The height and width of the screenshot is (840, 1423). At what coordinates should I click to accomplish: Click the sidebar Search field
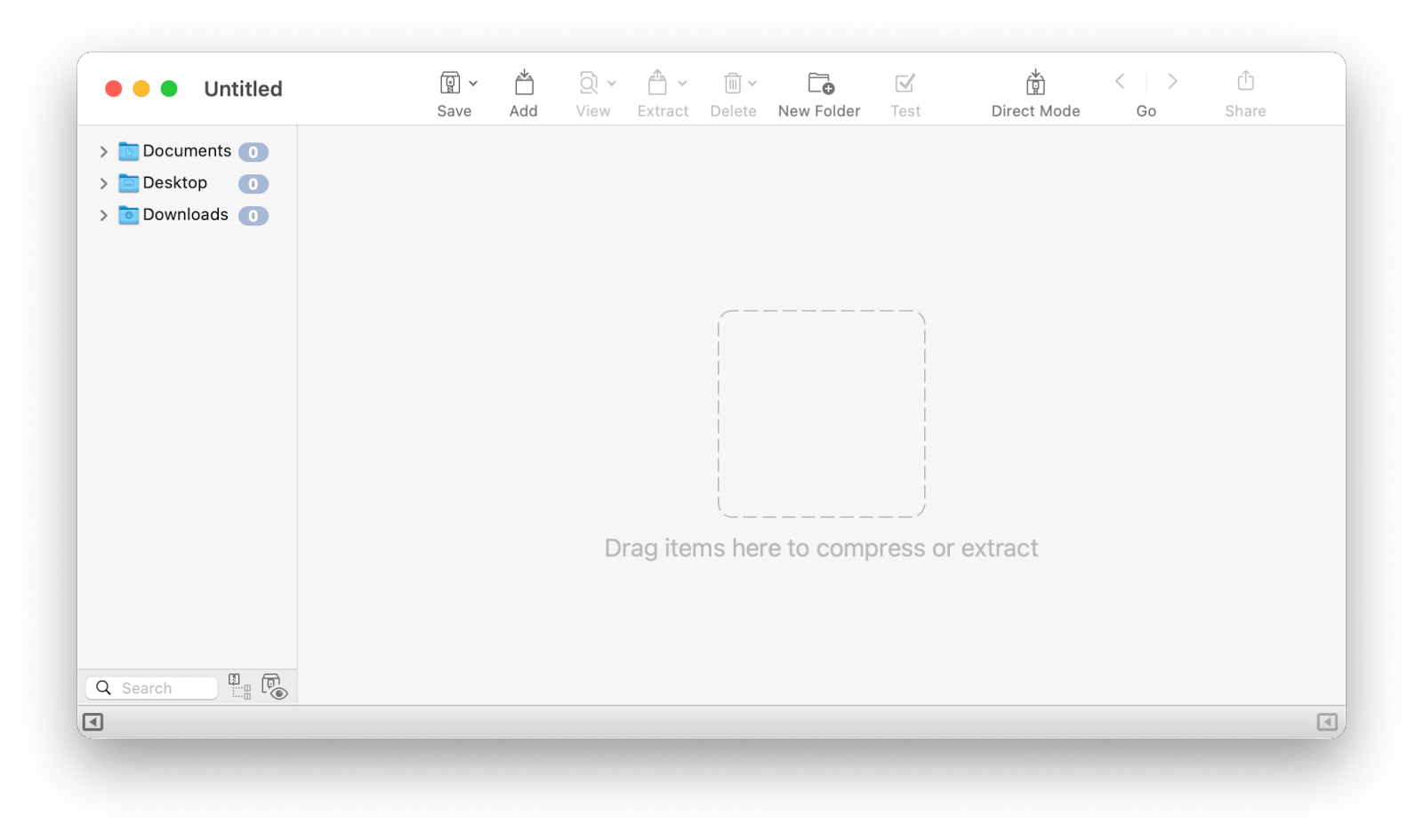152,688
